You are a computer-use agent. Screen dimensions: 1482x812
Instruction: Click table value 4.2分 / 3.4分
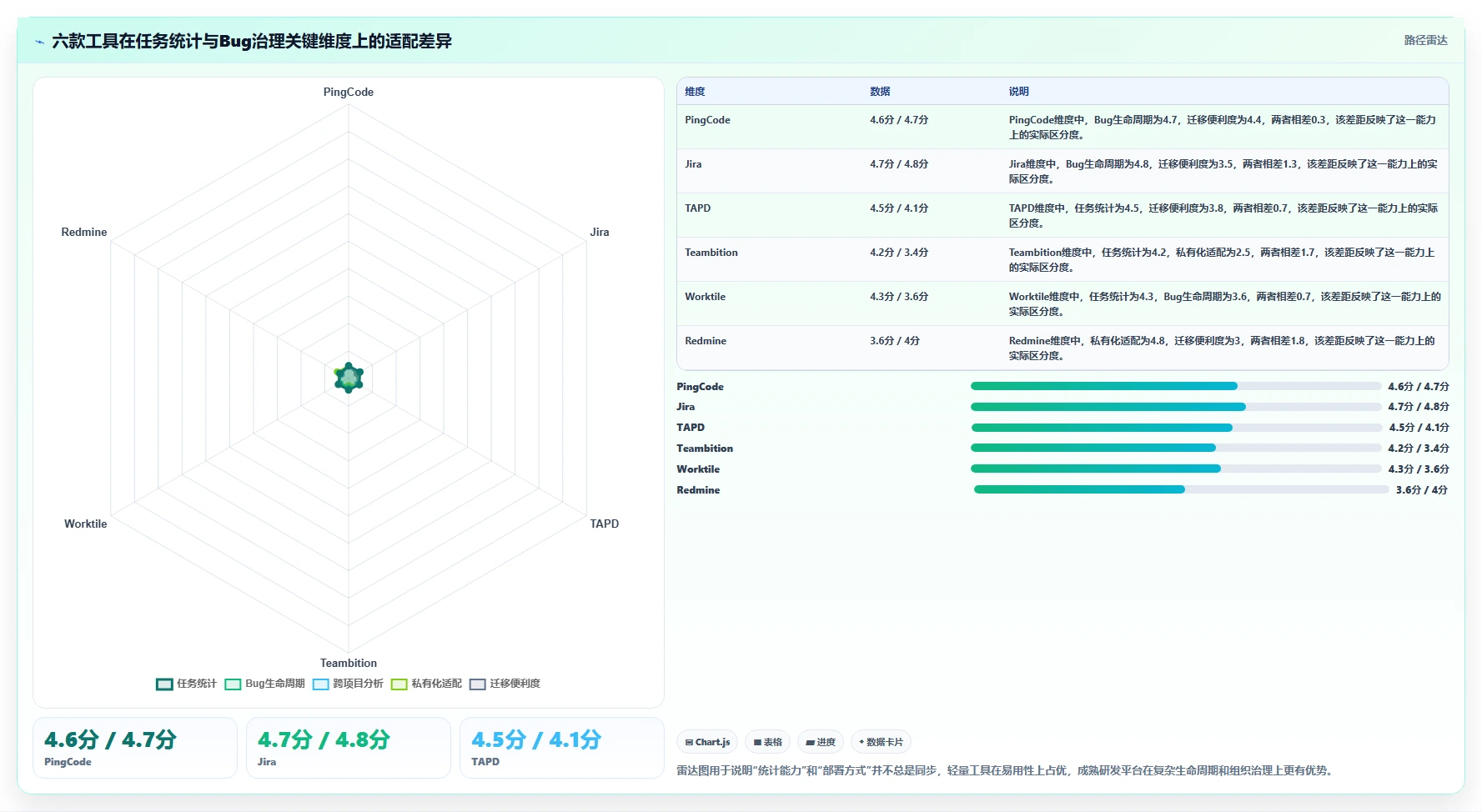pos(899,253)
